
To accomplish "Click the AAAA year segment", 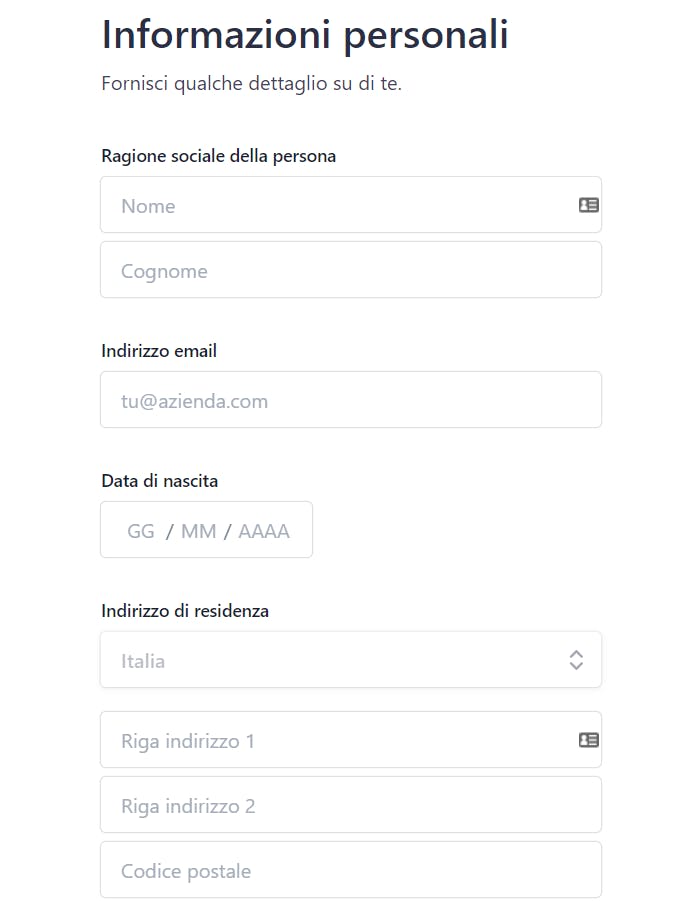I will tap(264, 531).
